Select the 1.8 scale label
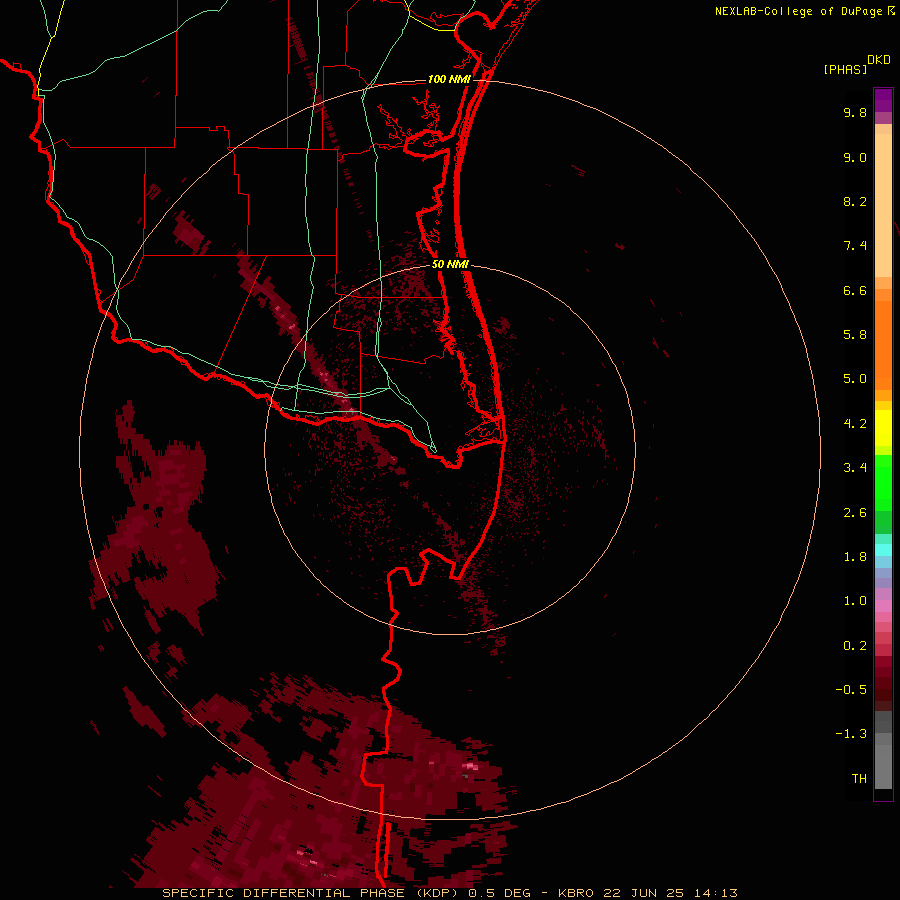Image resolution: width=900 pixels, height=900 pixels. (x=855, y=557)
